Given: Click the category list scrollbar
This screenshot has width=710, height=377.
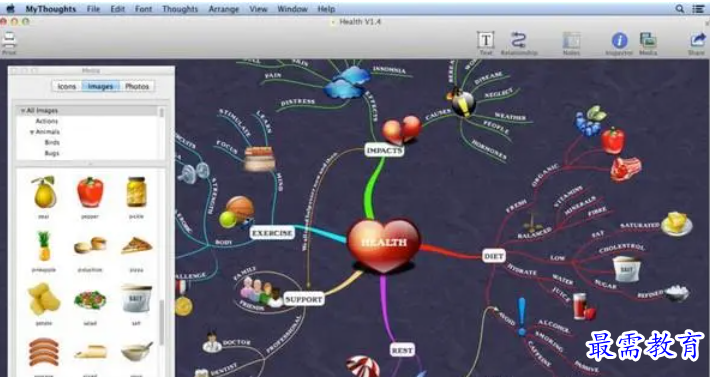Looking at the screenshot, I should [x=161, y=112].
